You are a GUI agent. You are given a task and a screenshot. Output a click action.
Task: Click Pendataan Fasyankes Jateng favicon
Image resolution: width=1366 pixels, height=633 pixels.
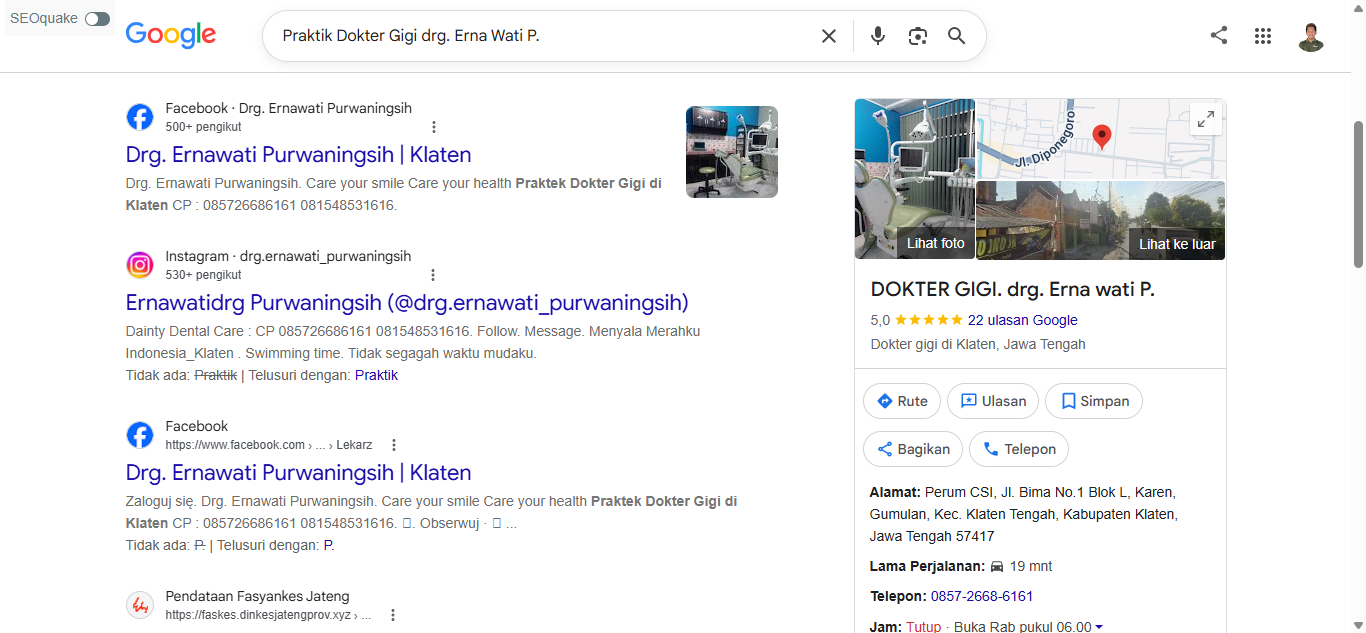click(140, 605)
